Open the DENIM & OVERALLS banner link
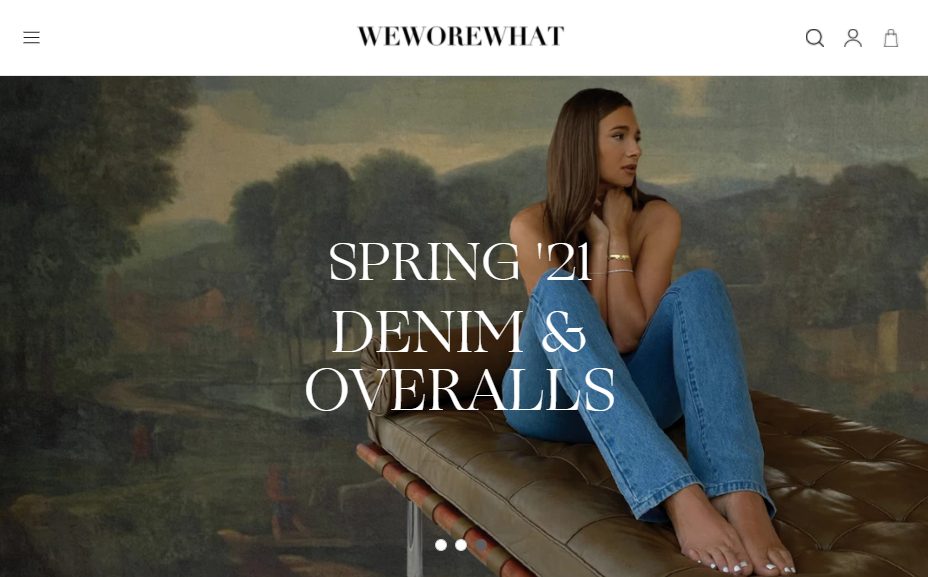Image resolution: width=928 pixels, height=577 pixels. 460,360
